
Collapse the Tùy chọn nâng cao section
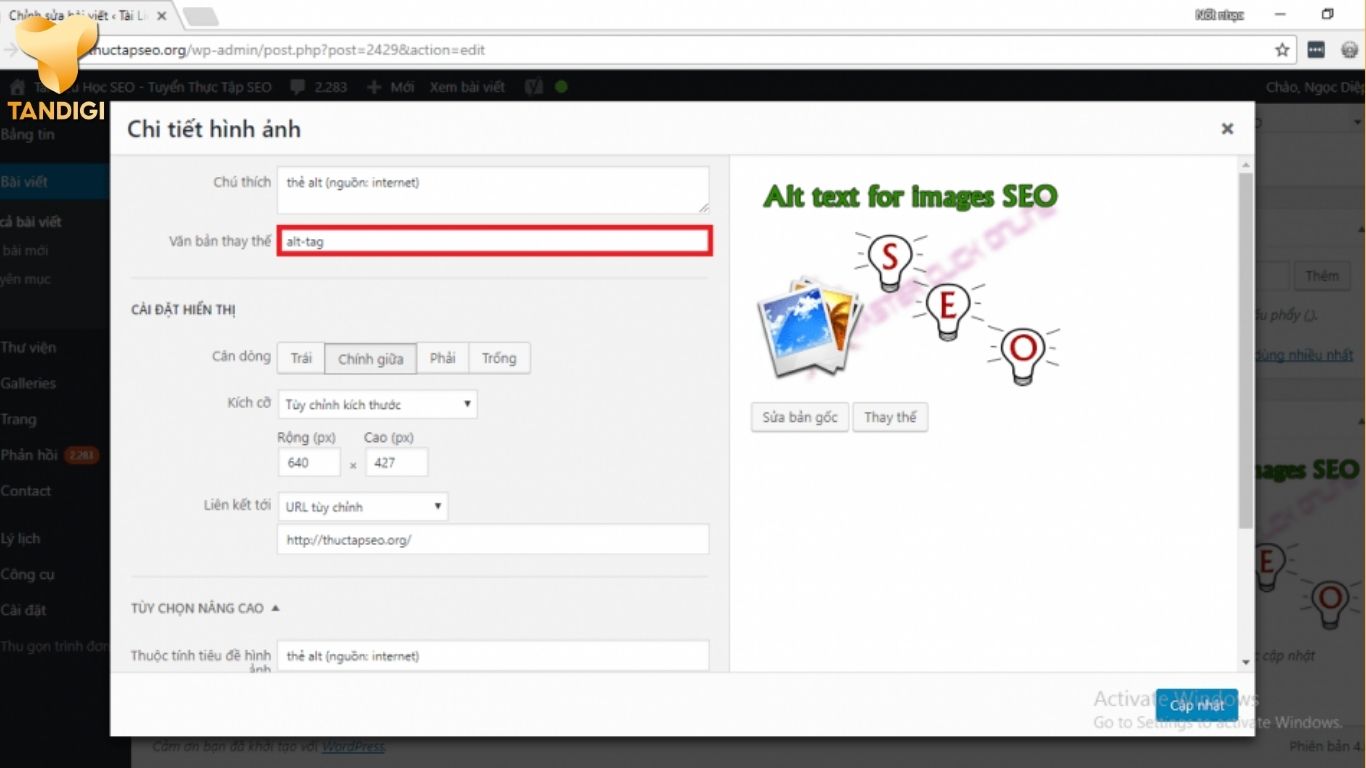[x=206, y=608]
